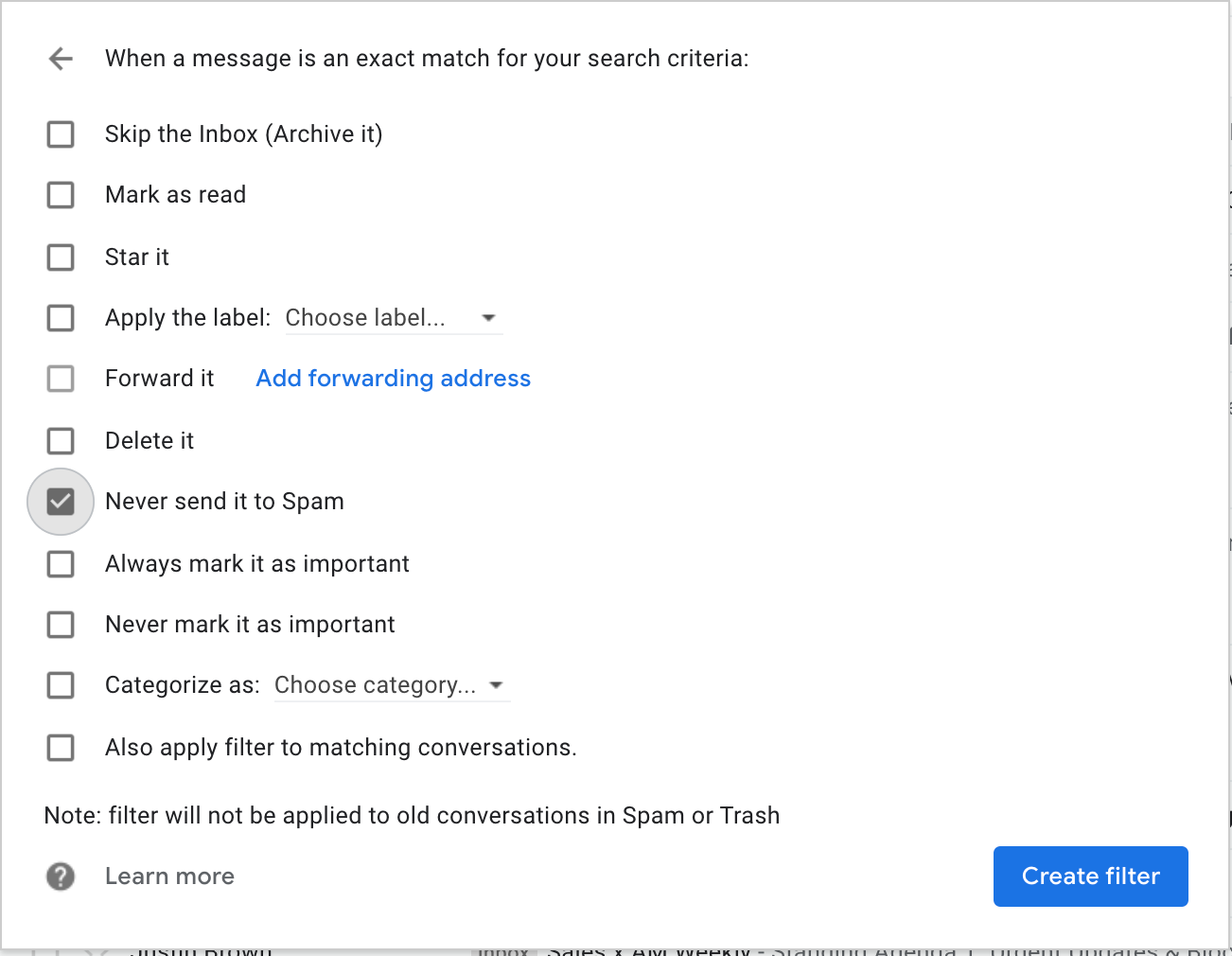Uncheck Never send it to Spam

(61, 502)
